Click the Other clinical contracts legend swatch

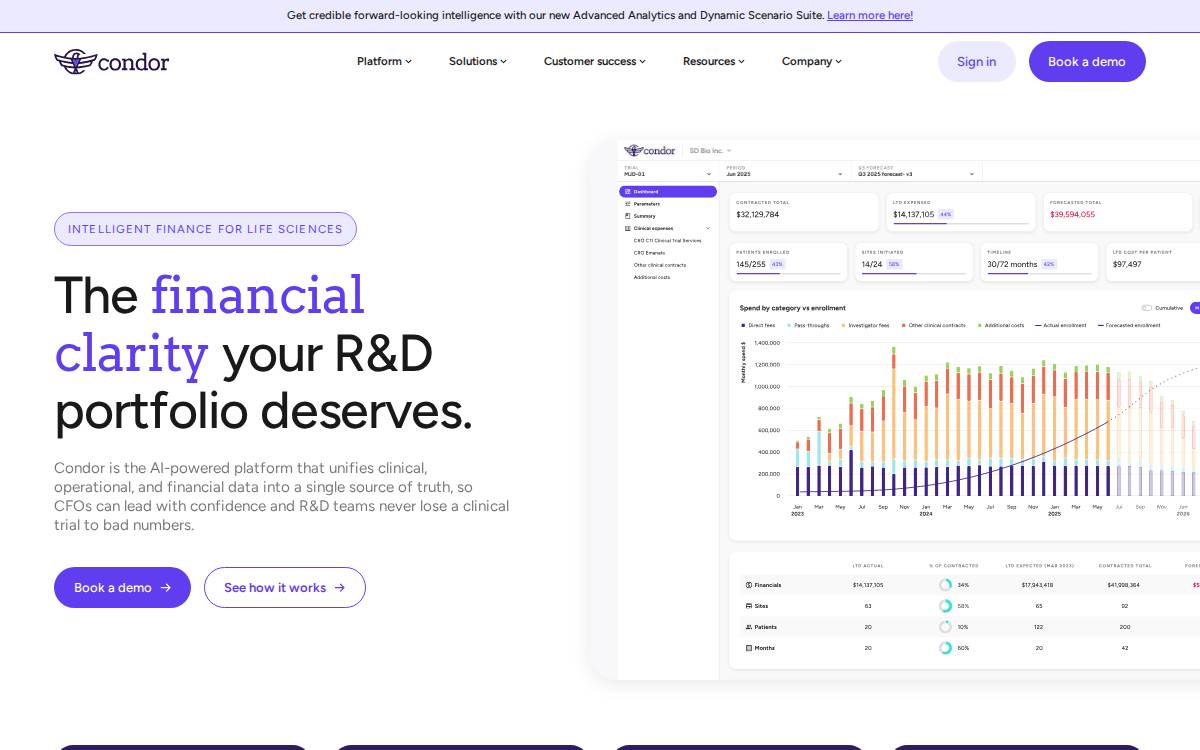(903, 325)
